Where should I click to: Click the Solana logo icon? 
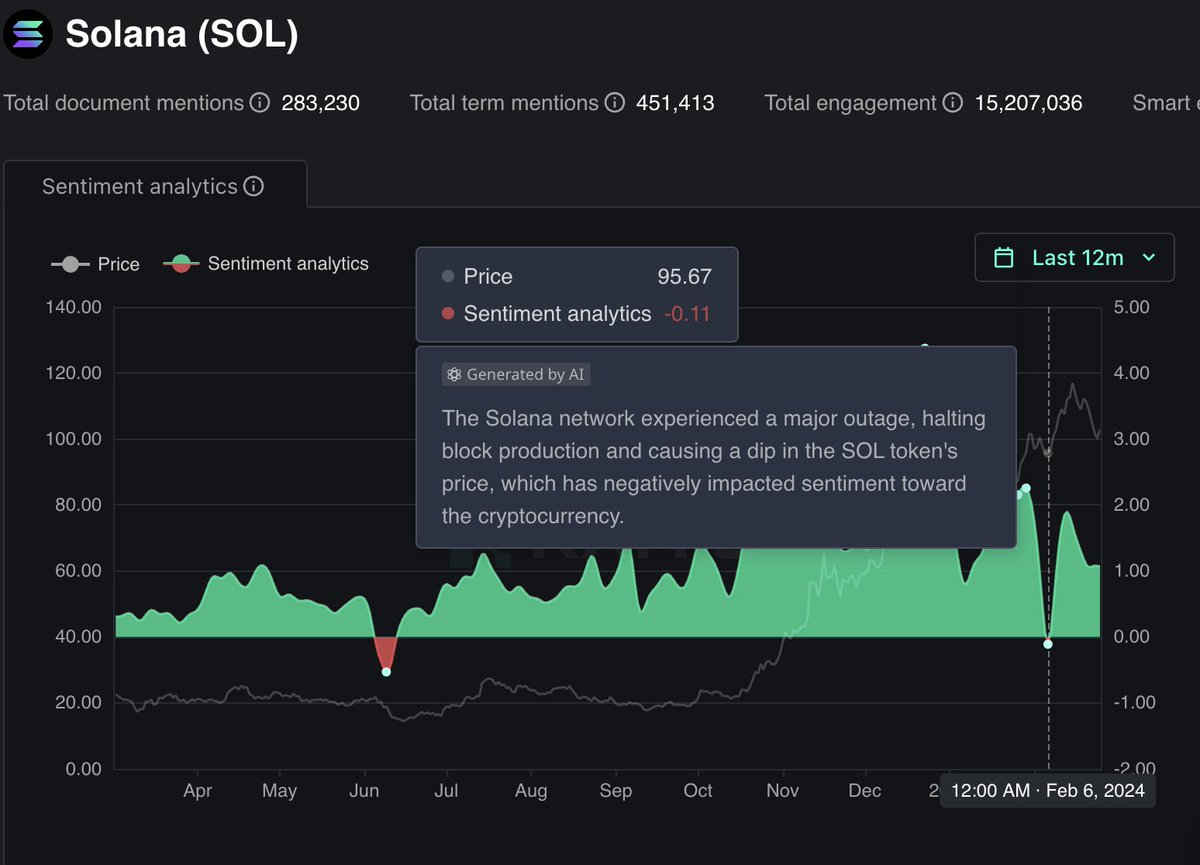click(28, 34)
